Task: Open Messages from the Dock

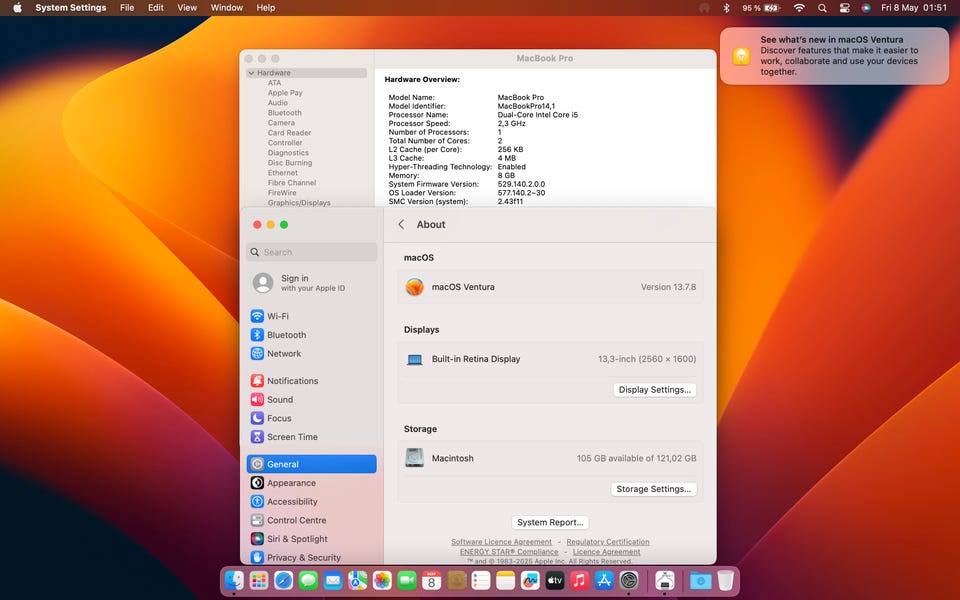Action: point(308,580)
